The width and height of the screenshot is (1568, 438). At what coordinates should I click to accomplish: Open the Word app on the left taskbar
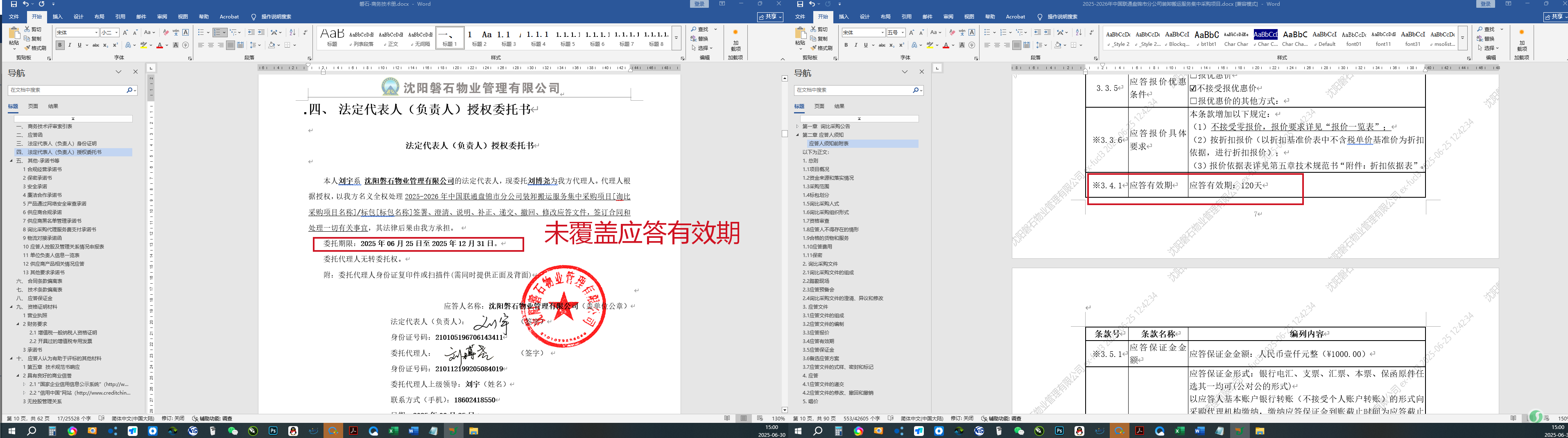tap(413, 431)
